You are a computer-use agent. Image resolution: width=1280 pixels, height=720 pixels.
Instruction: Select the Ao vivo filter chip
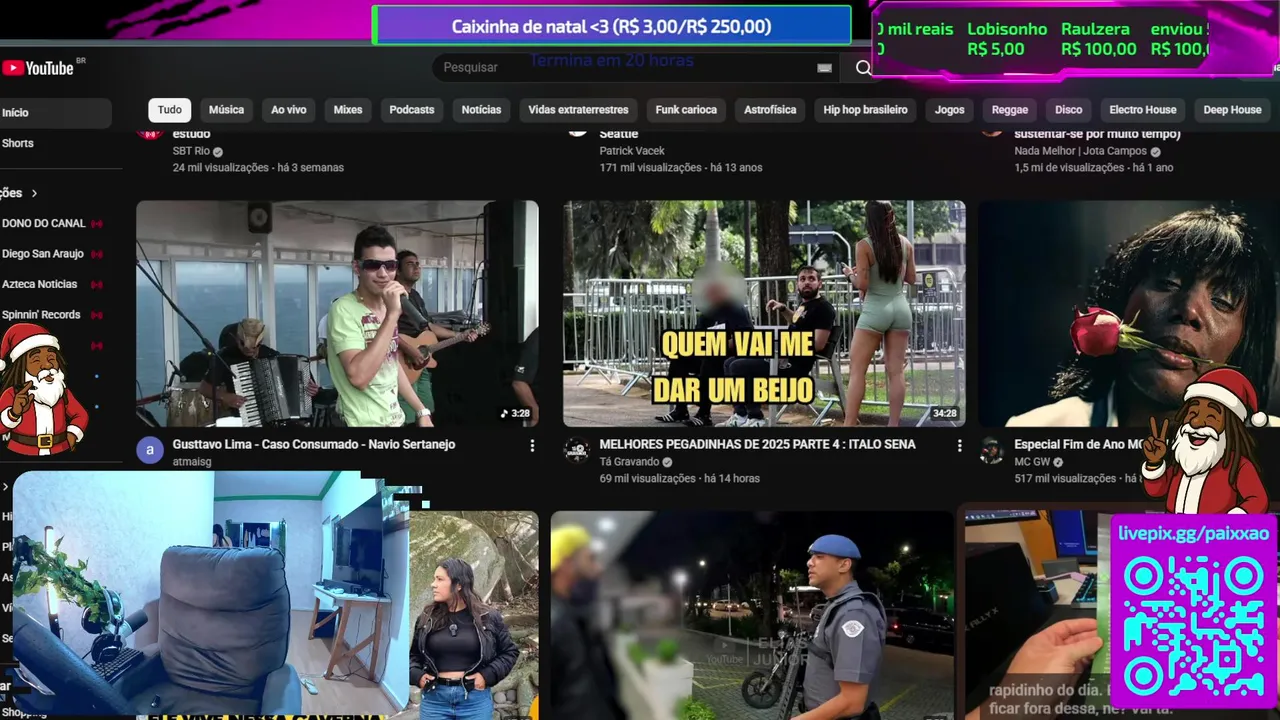289,110
